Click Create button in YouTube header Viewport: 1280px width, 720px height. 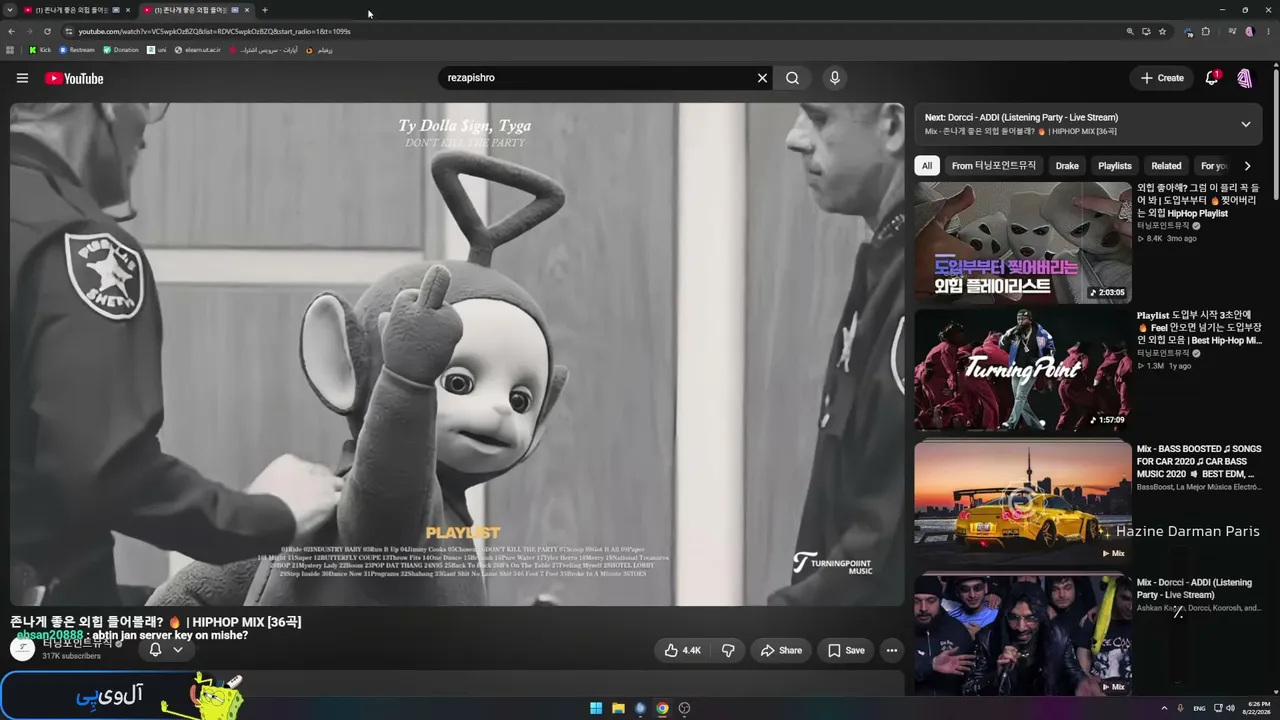(x=1162, y=78)
